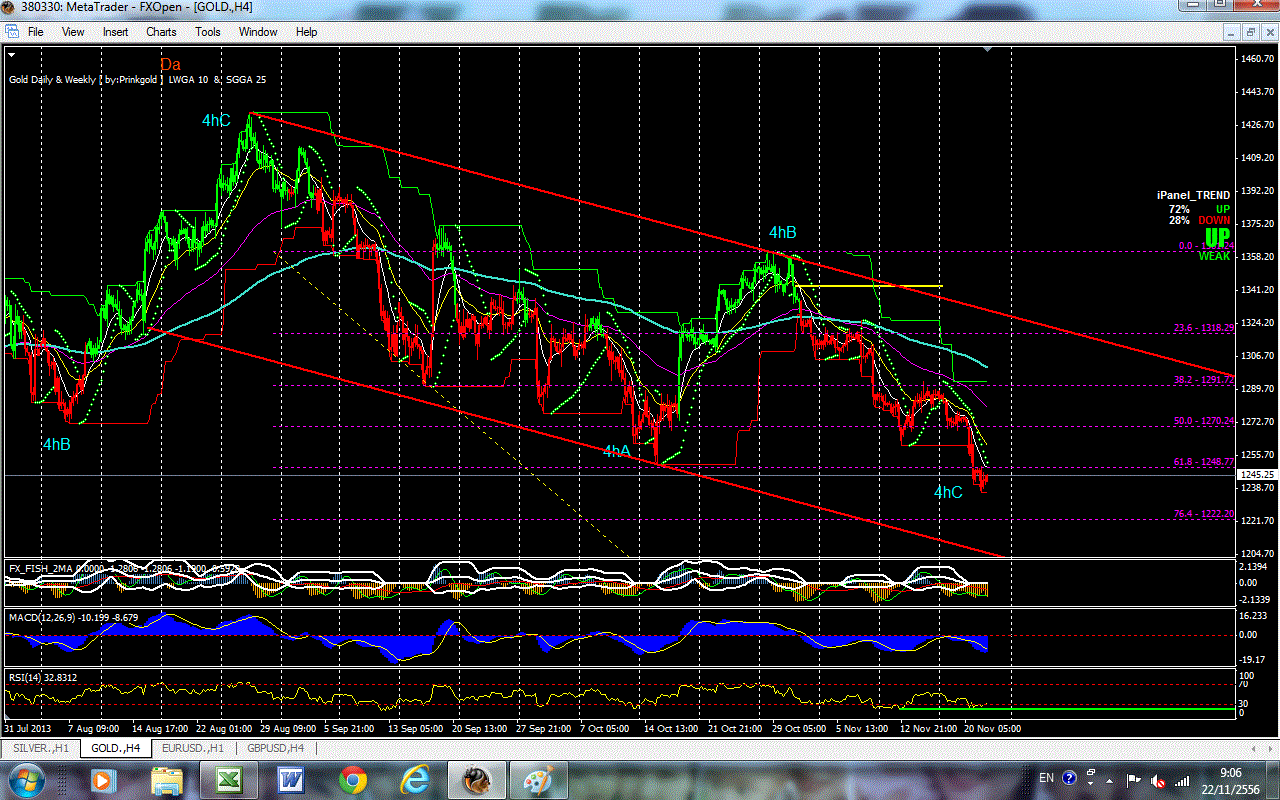The image size is (1280, 800).
Task: Click the FX_FISH_2MA indicator label
Action: [x=124, y=569]
